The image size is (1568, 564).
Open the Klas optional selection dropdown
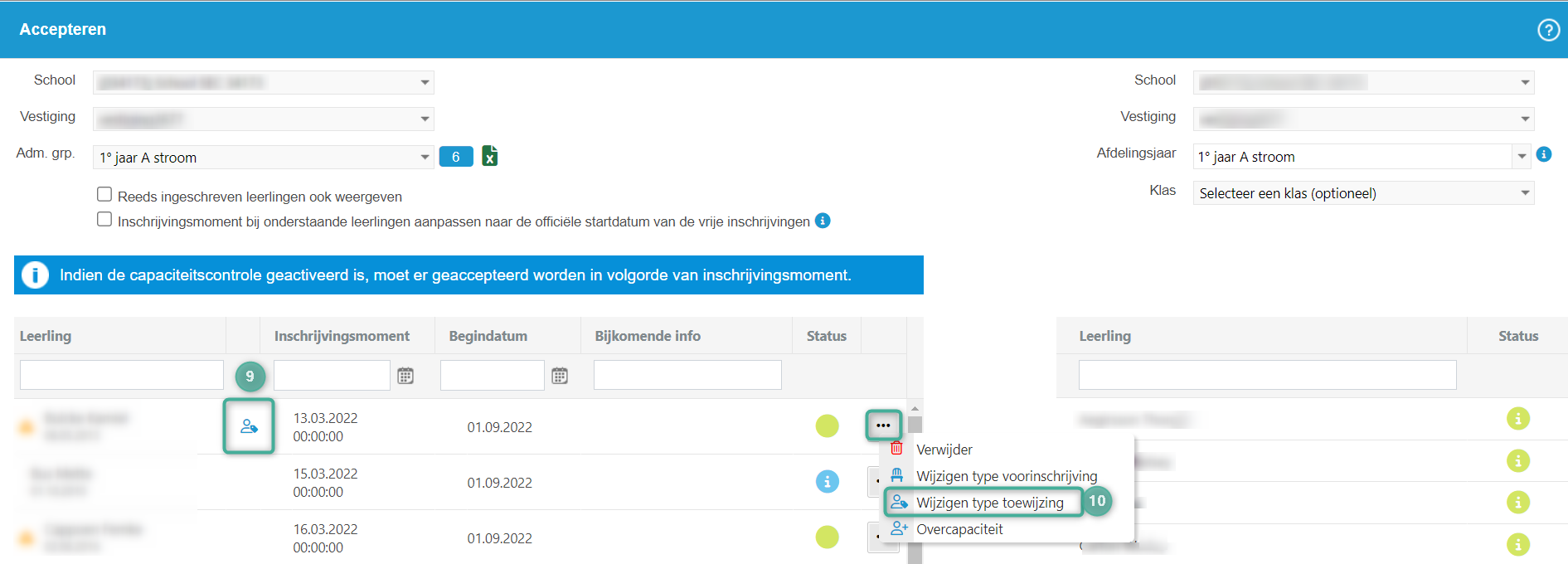(x=1524, y=193)
